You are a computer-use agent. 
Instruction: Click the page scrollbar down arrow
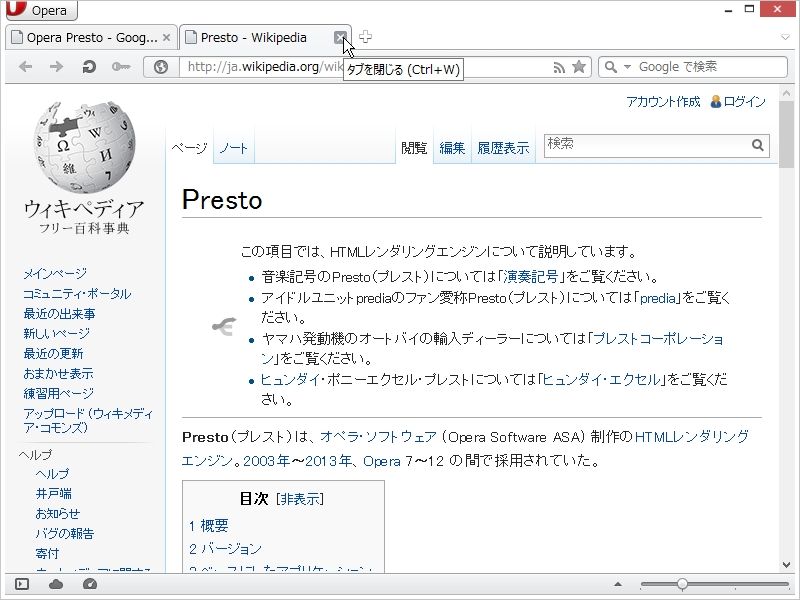pyautogui.click(x=786, y=564)
